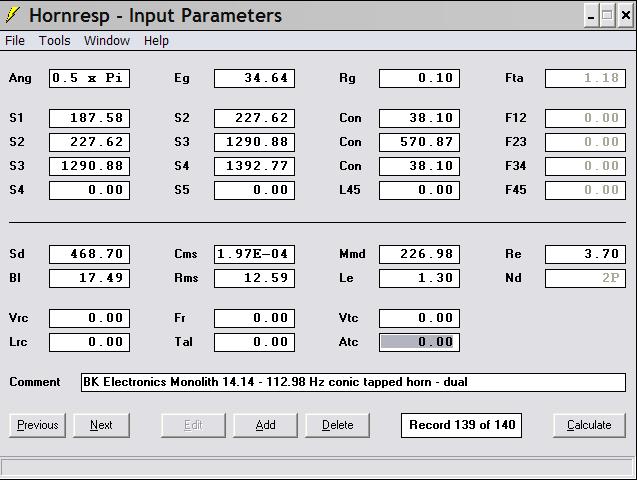Open the Help menu
Screen dimensions: 637x480
click(156, 41)
